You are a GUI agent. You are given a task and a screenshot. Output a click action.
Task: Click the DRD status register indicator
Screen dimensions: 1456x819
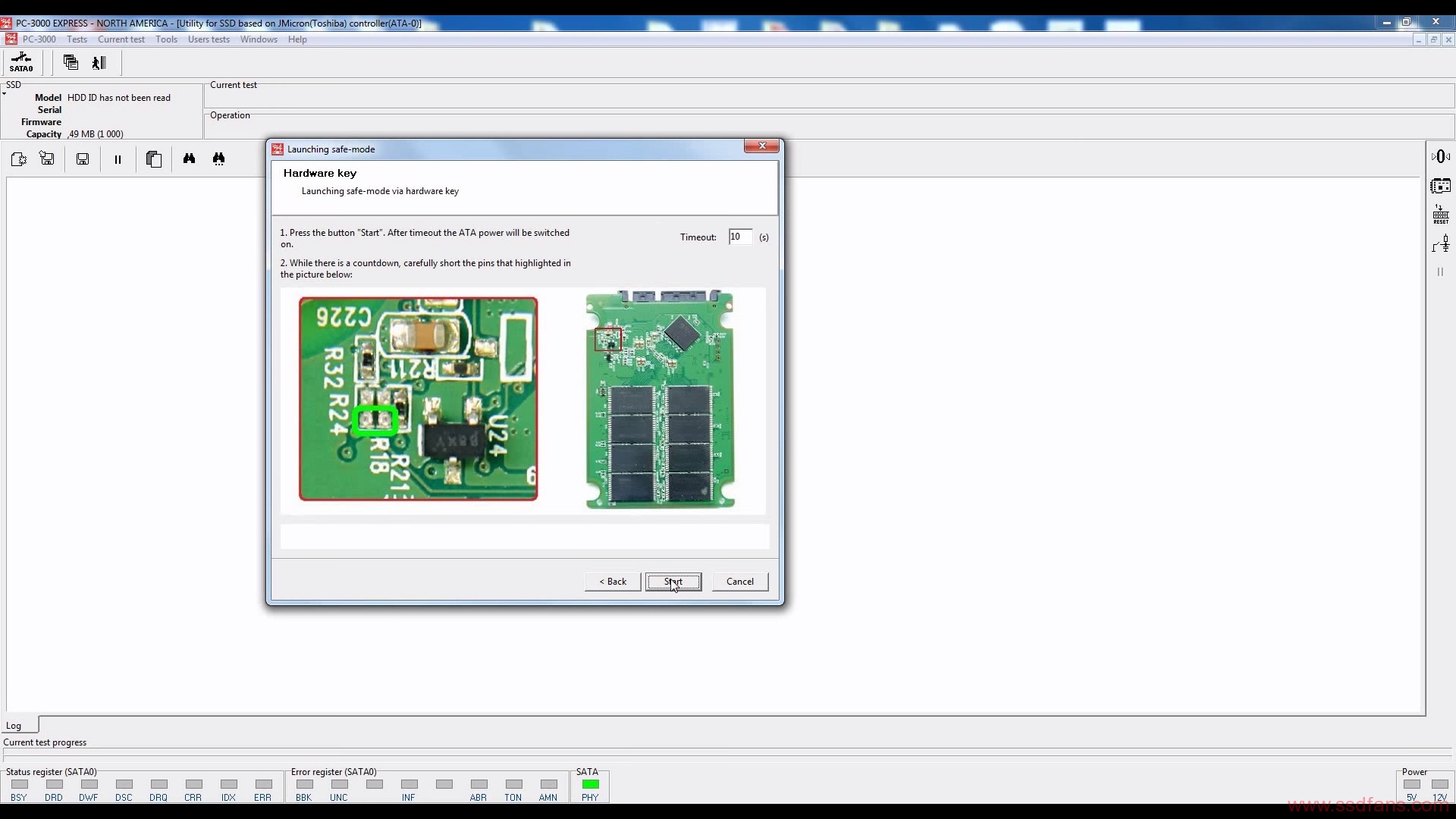pos(55,784)
